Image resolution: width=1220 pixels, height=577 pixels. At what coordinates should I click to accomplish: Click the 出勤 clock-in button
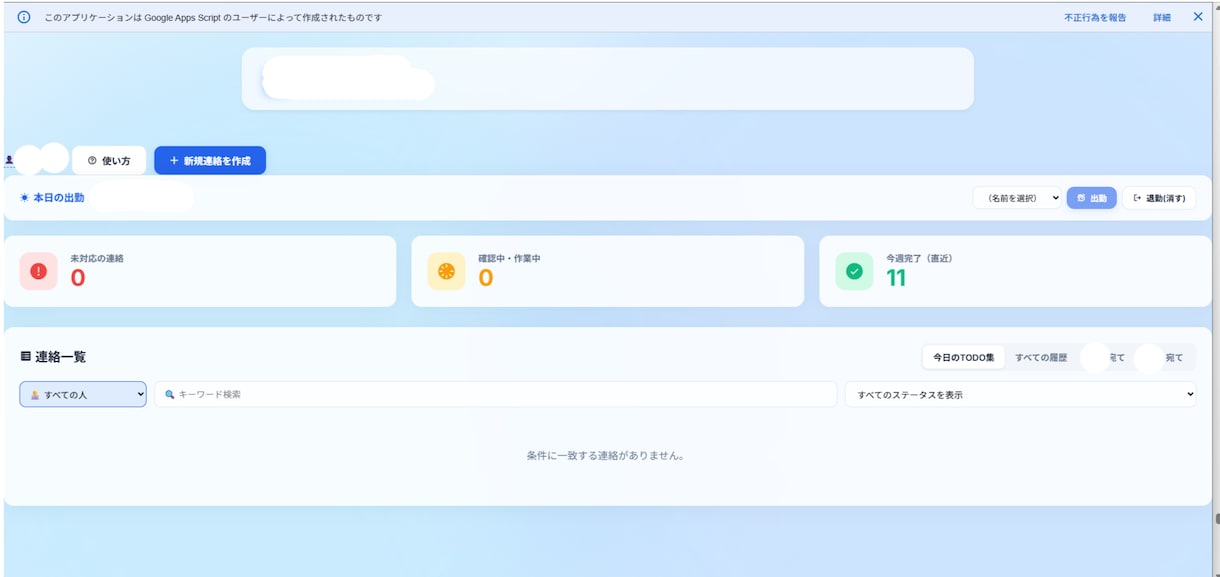[x=1092, y=198]
